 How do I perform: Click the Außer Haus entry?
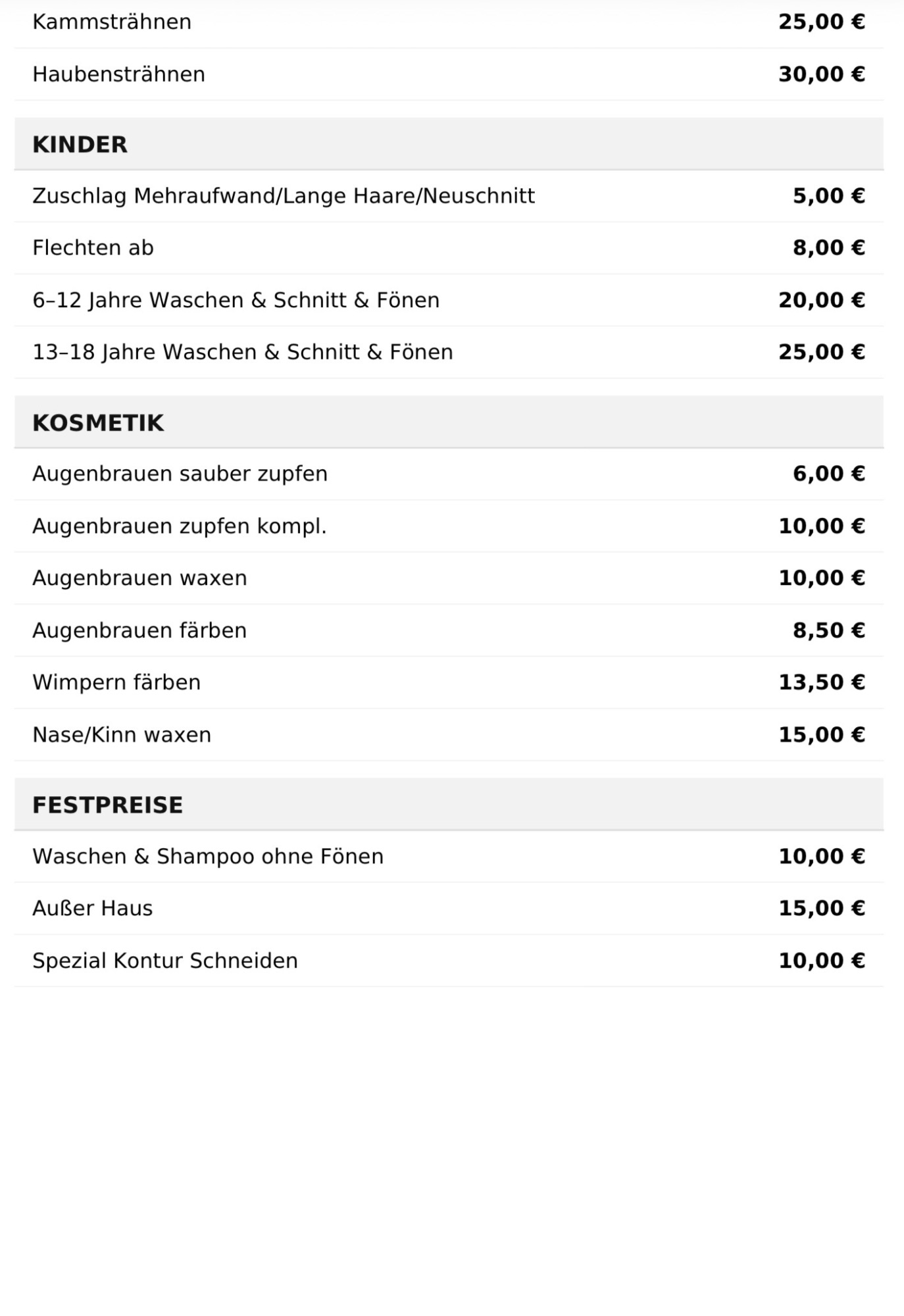pos(92,909)
